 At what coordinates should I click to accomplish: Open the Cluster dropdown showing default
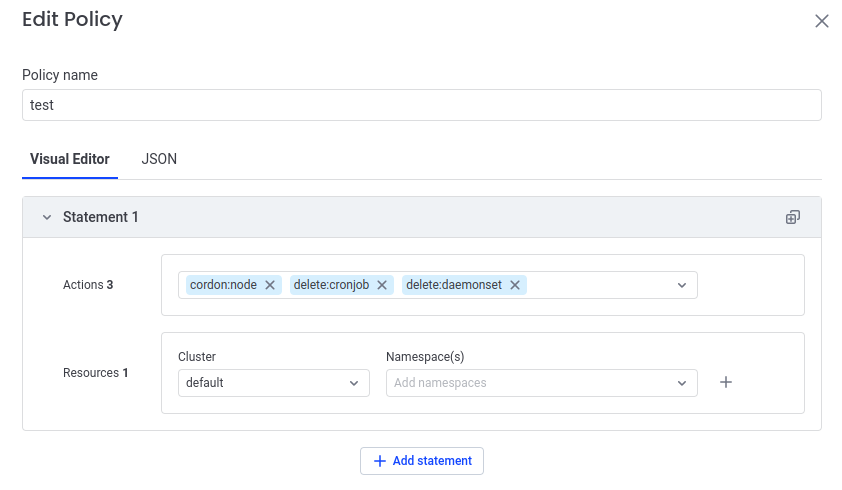[273, 383]
